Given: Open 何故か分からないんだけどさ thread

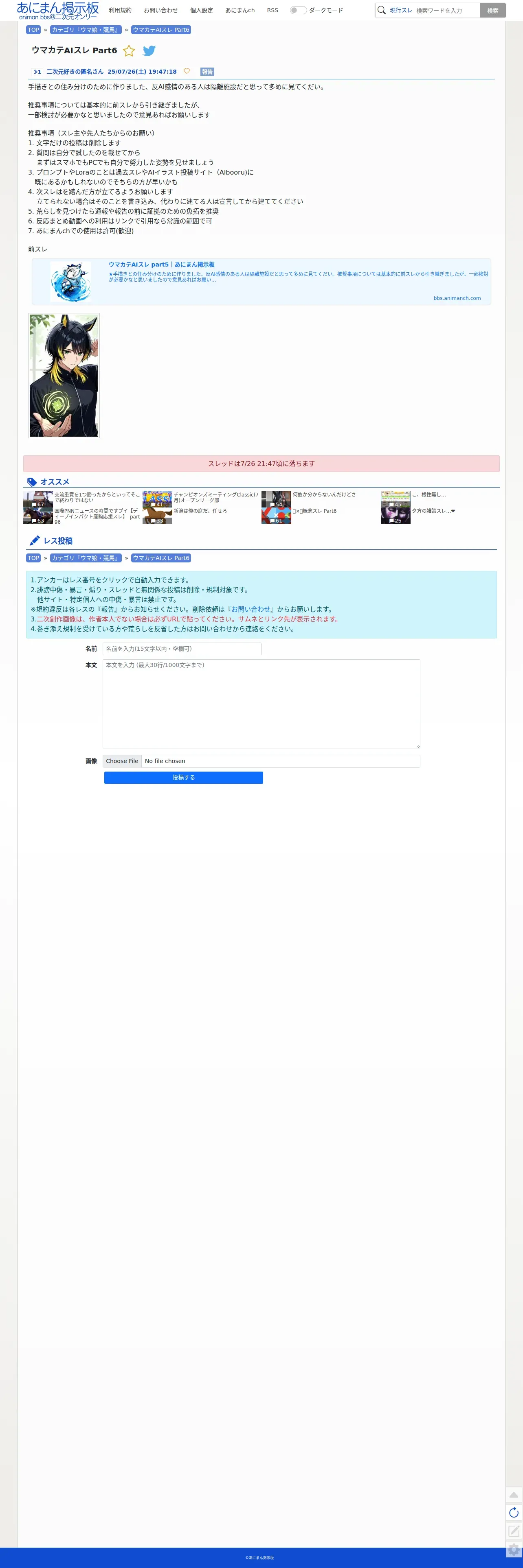Looking at the screenshot, I should (x=324, y=495).
